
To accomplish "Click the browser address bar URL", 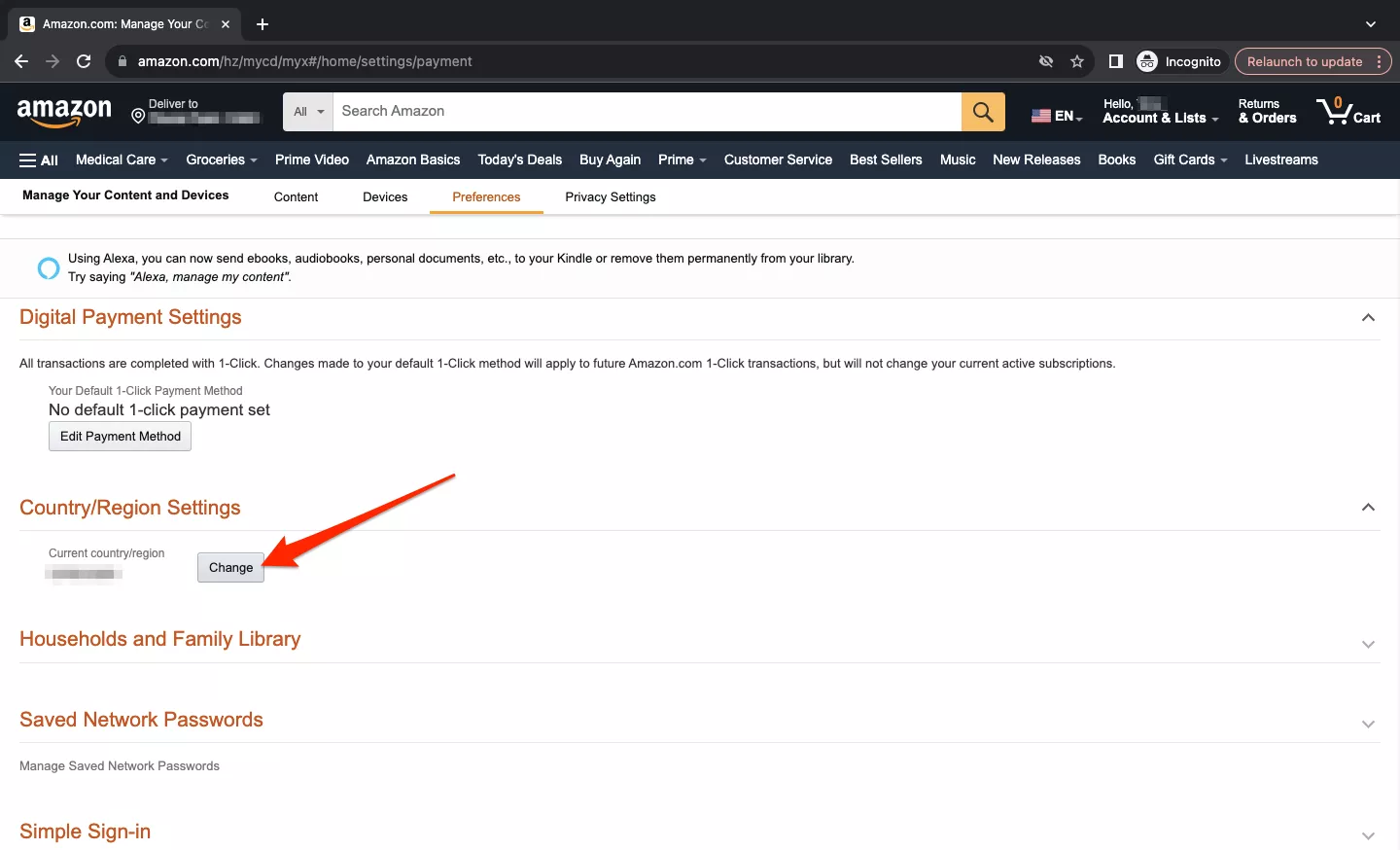I will coord(305,61).
